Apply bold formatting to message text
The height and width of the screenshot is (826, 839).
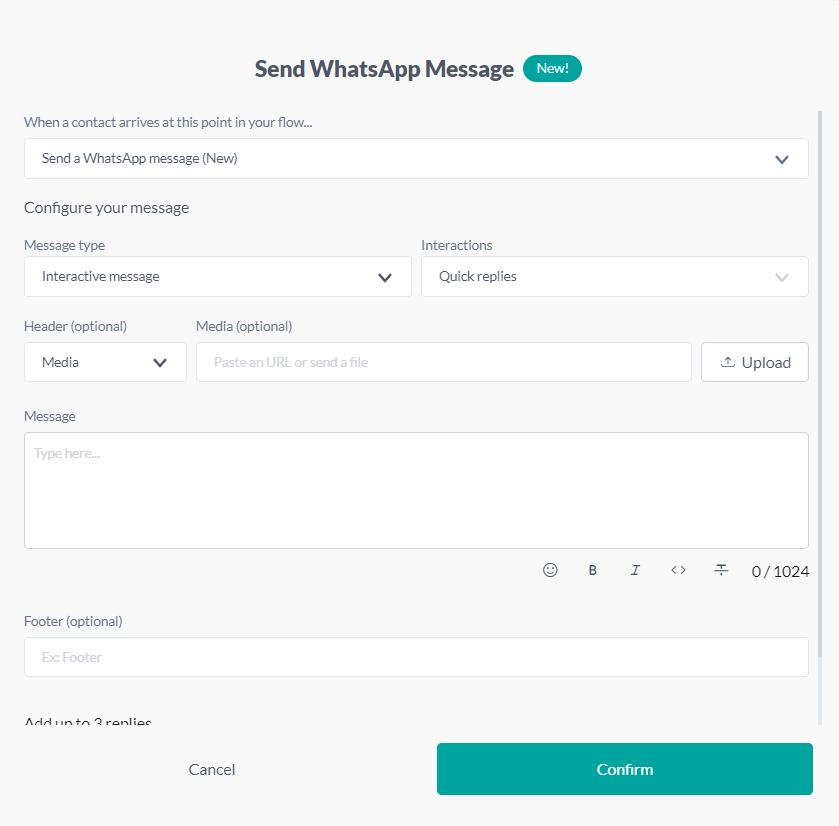tap(593, 570)
